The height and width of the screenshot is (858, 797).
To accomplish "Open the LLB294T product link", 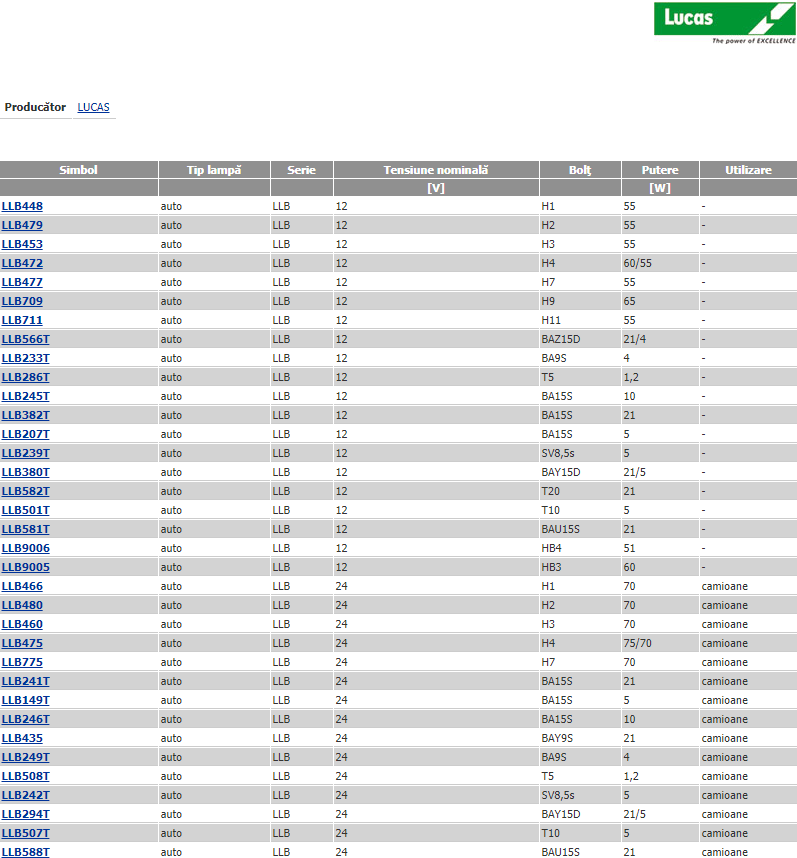I will pos(25,814).
